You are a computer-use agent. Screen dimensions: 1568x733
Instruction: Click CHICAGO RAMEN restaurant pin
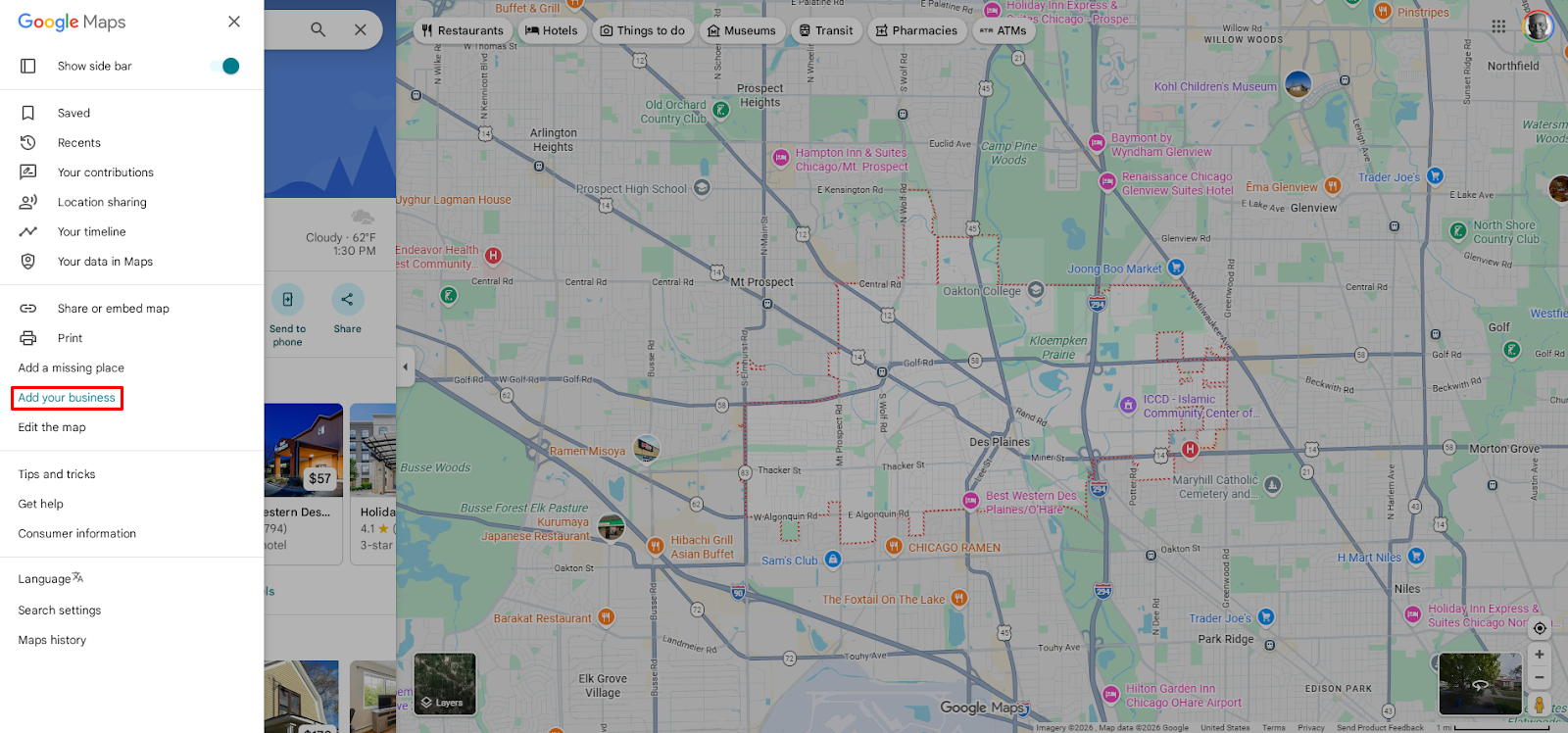tap(893, 546)
